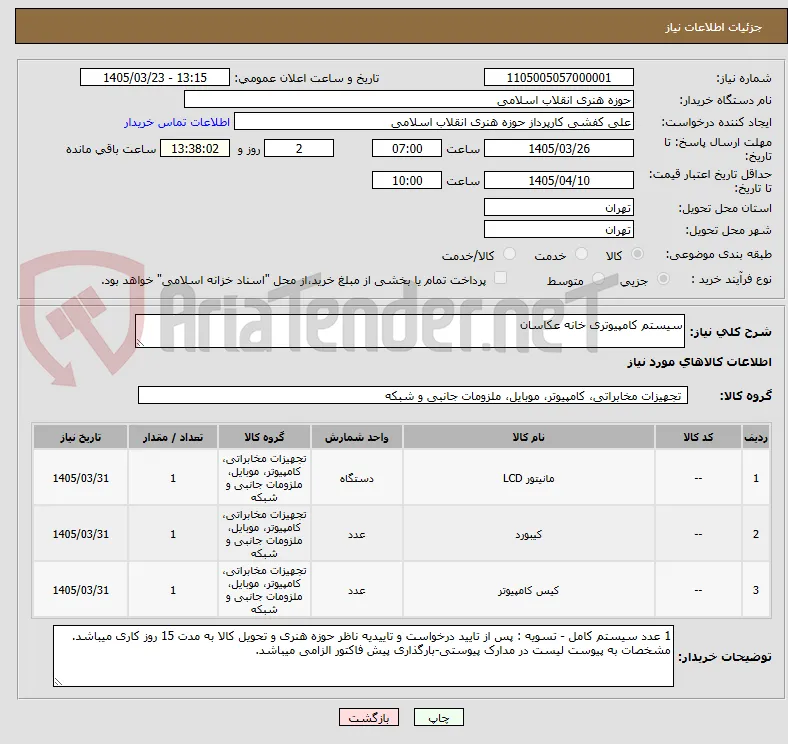Select the خدمت radio button
788x744 pixels.
[581, 254]
